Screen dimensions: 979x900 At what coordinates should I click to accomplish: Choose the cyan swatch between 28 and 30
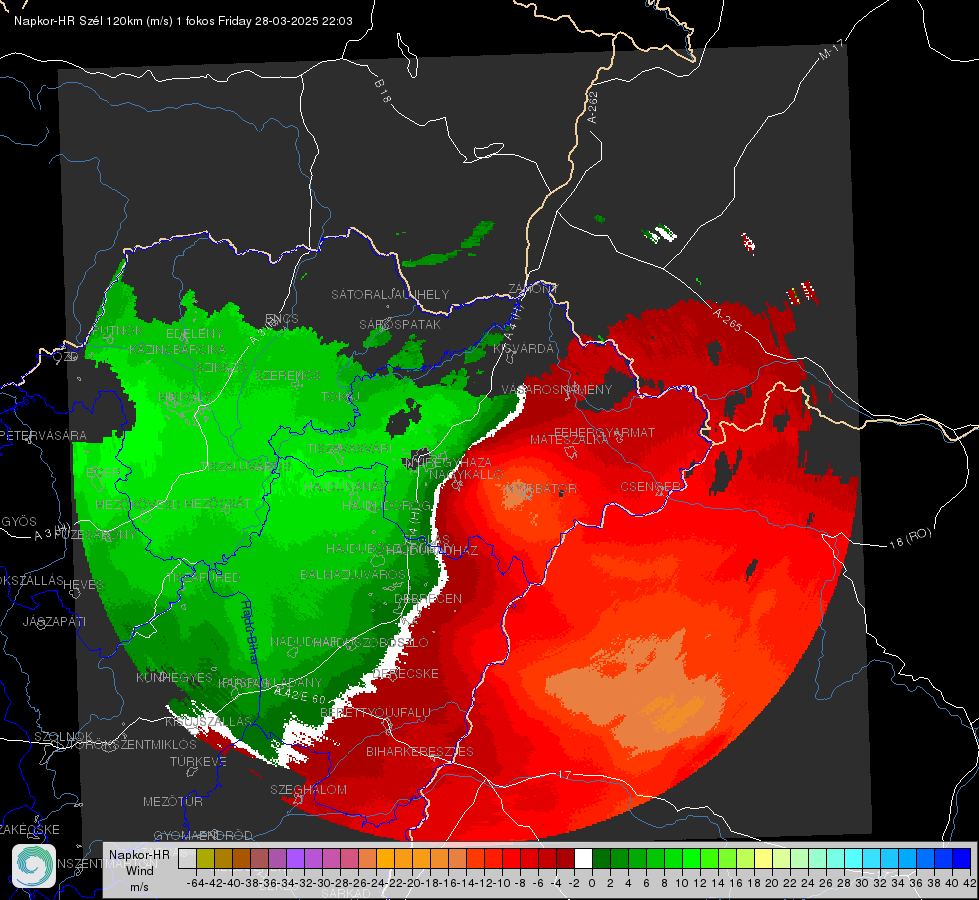[x=854, y=858]
